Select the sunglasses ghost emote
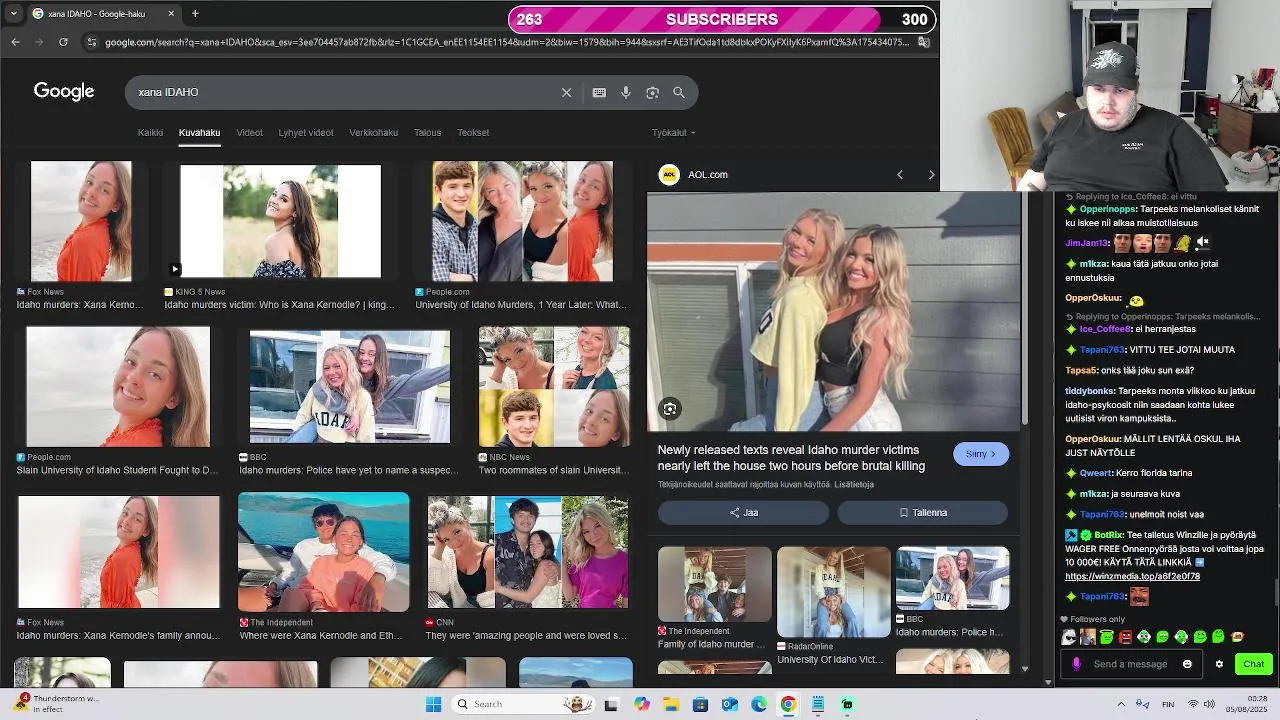Viewport: 1280px width, 720px height. (1069, 637)
